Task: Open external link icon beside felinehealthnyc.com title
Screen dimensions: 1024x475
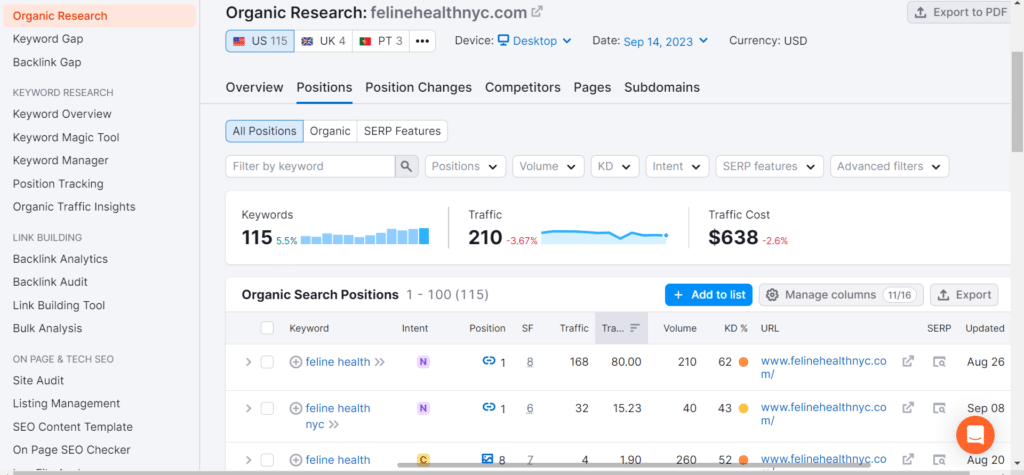Action: click(537, 12)
